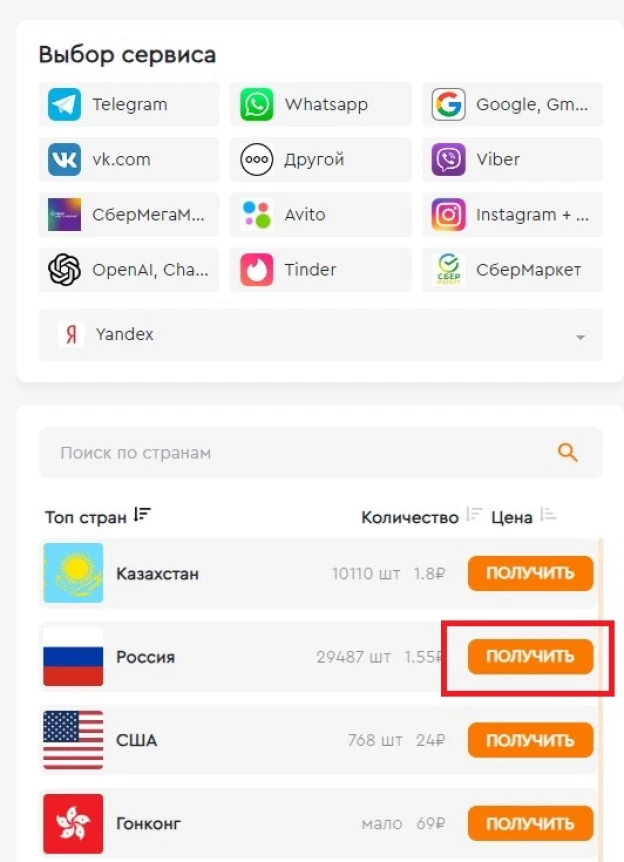Click the country search magnifier icon

click(x=567, y=453)
